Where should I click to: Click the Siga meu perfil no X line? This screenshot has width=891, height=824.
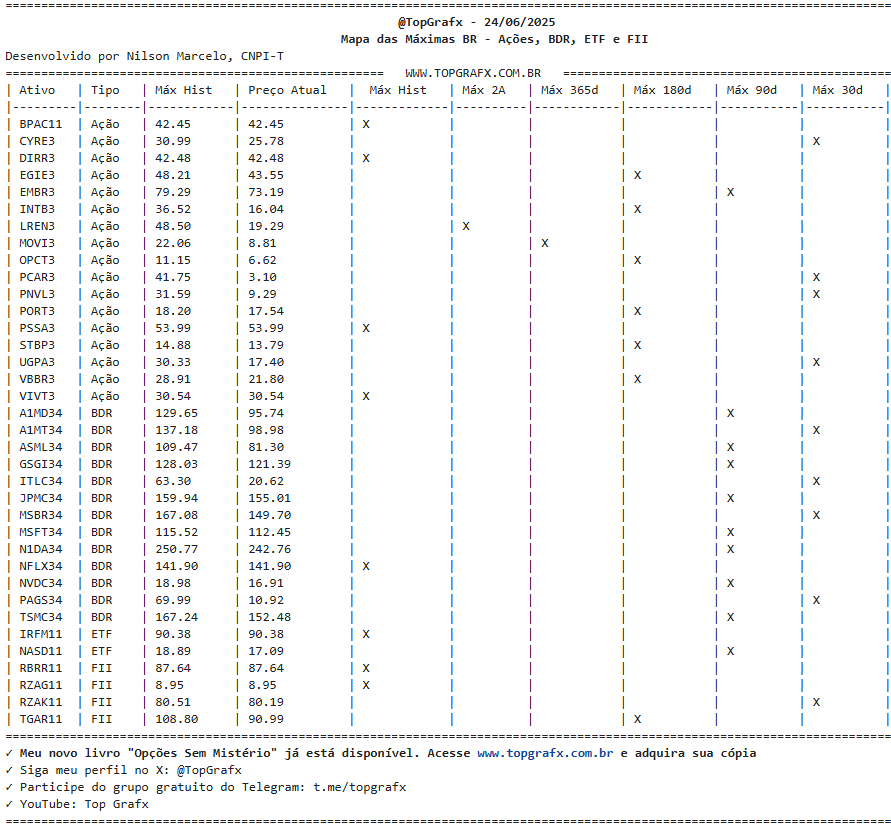pyautogui.click(x=131, y=770)
